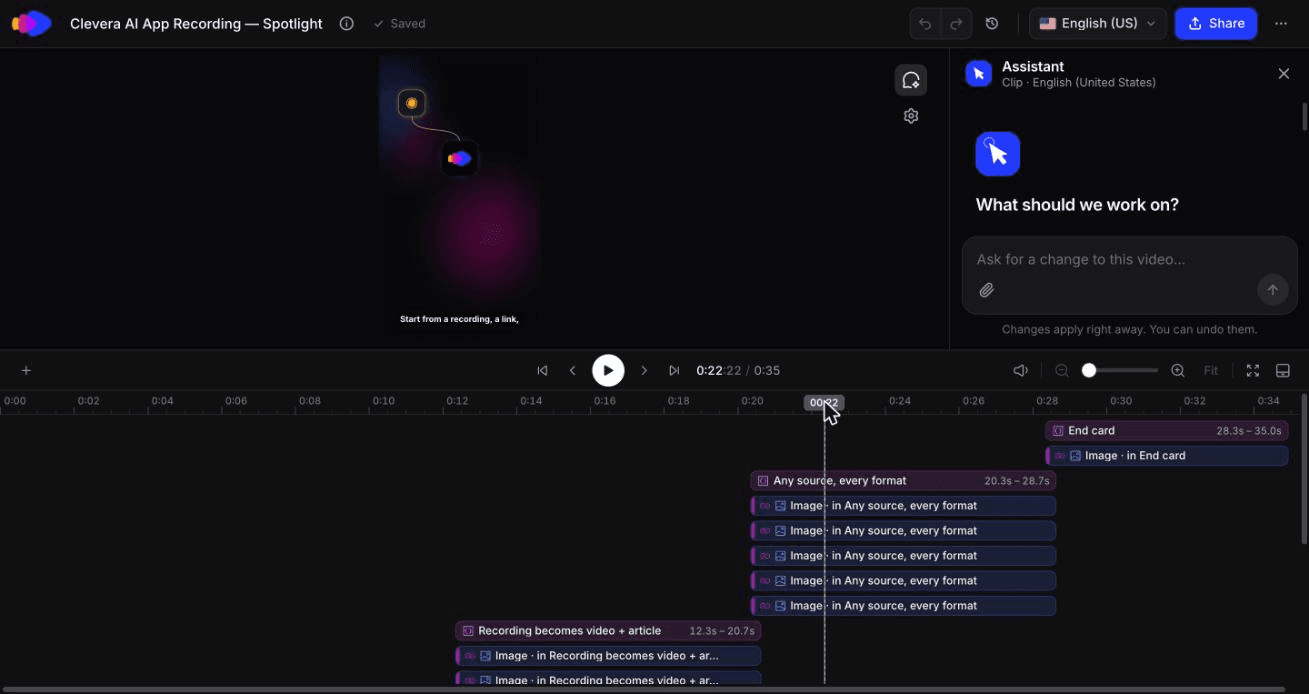Click the redo arrow button
The image size is (1309, 694).
point(956,23)
